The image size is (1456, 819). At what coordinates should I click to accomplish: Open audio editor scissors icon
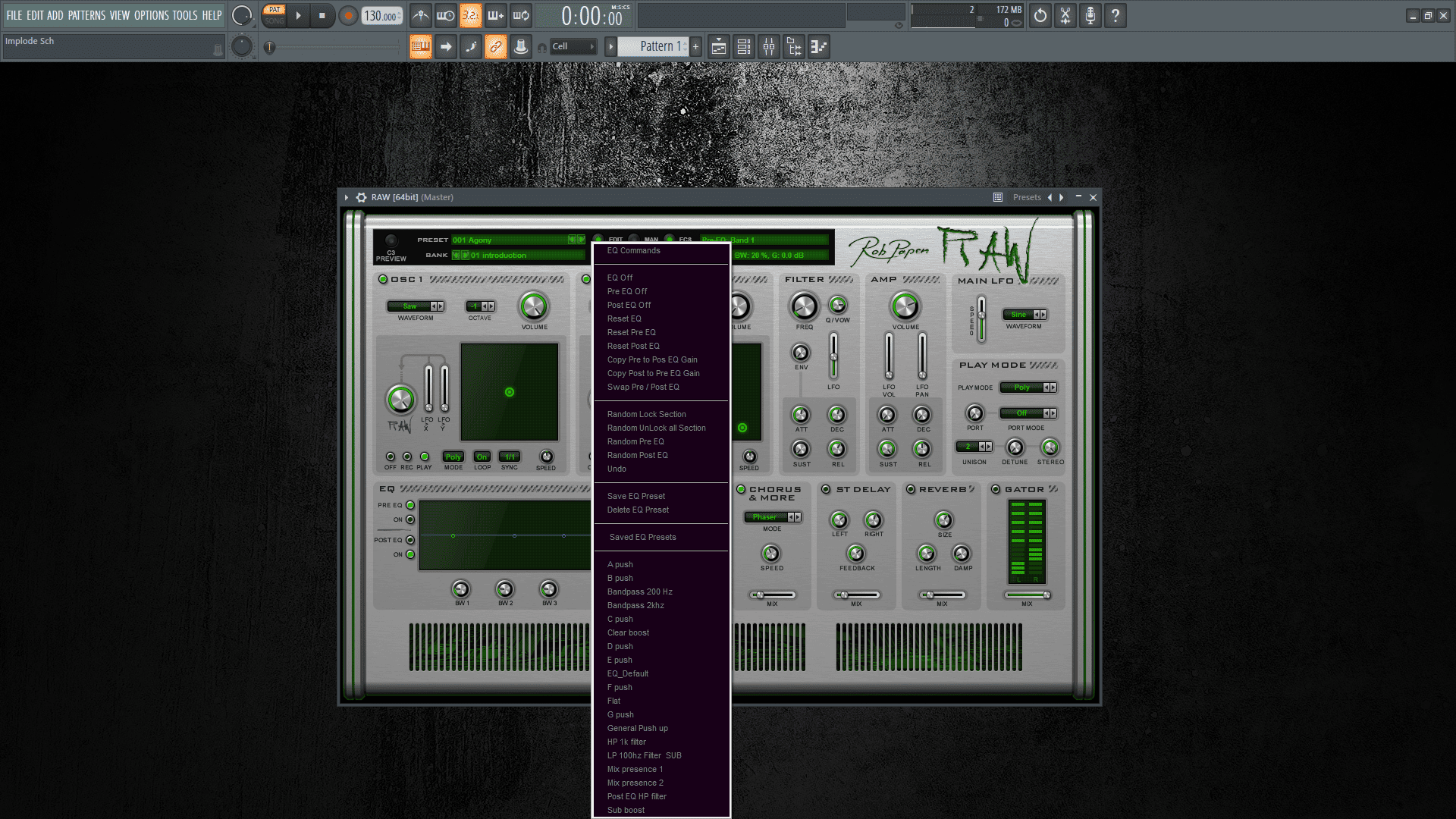click(x=1065, y=16)
